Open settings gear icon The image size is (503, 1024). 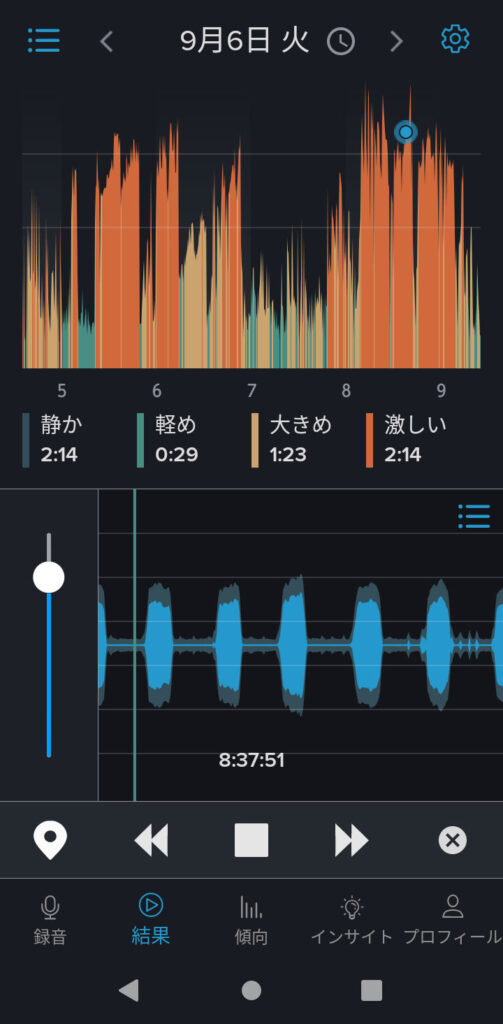[x=455, y=40]
